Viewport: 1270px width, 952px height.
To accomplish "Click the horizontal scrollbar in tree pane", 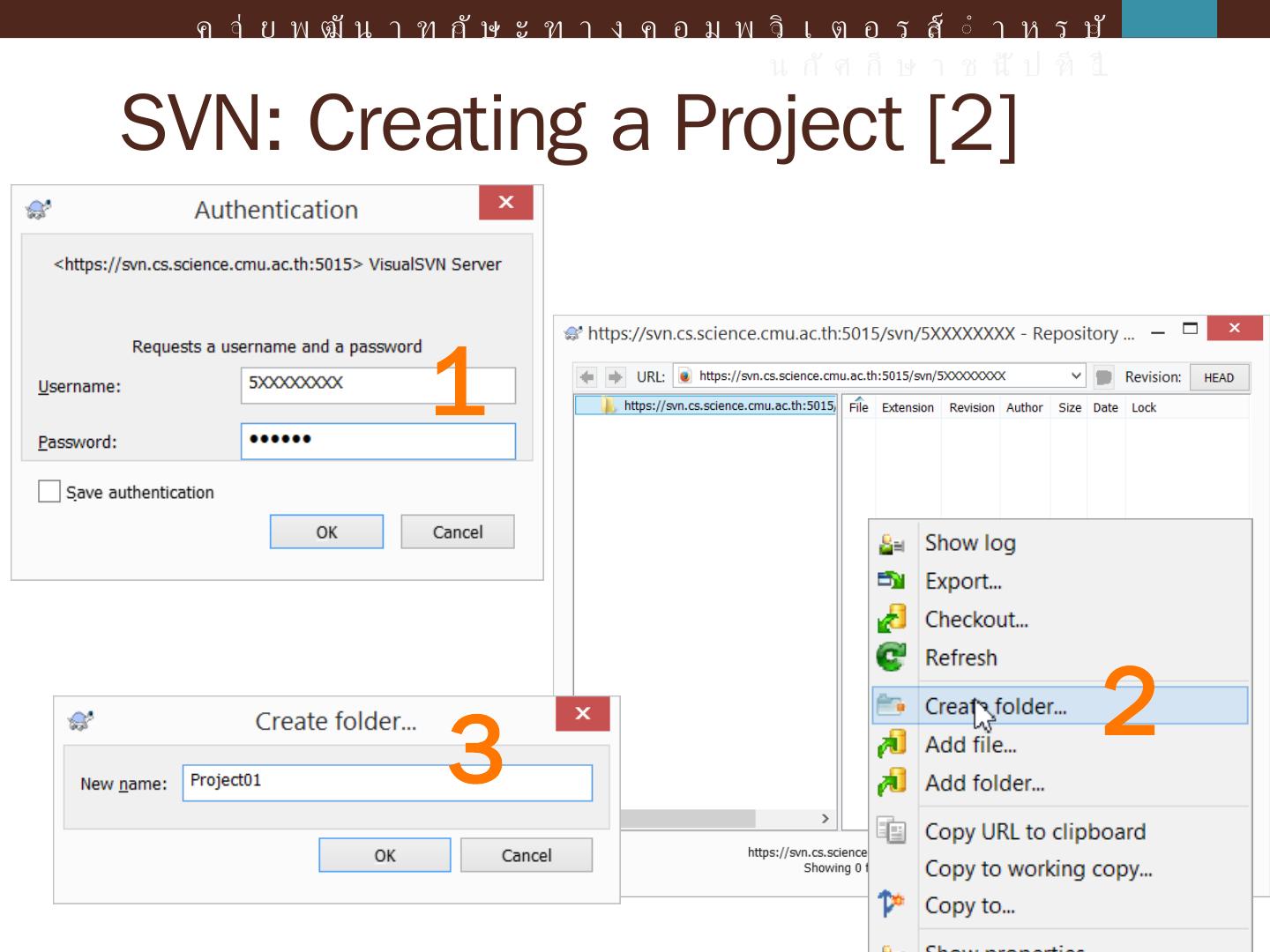I will pos(688,819).
